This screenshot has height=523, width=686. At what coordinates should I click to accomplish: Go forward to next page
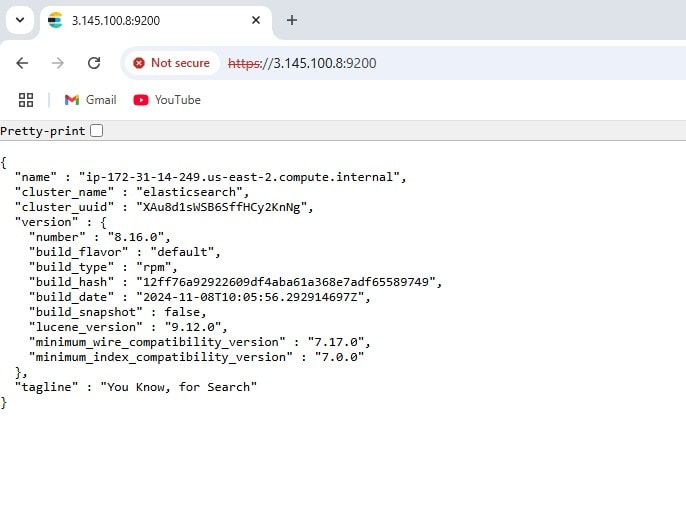(58, 63)
